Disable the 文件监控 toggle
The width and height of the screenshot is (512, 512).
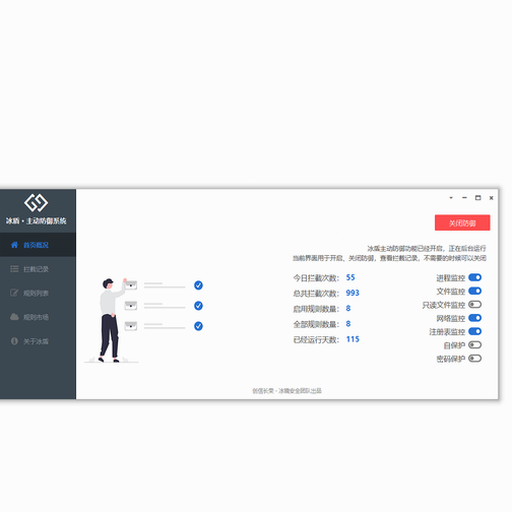[475, 291]
